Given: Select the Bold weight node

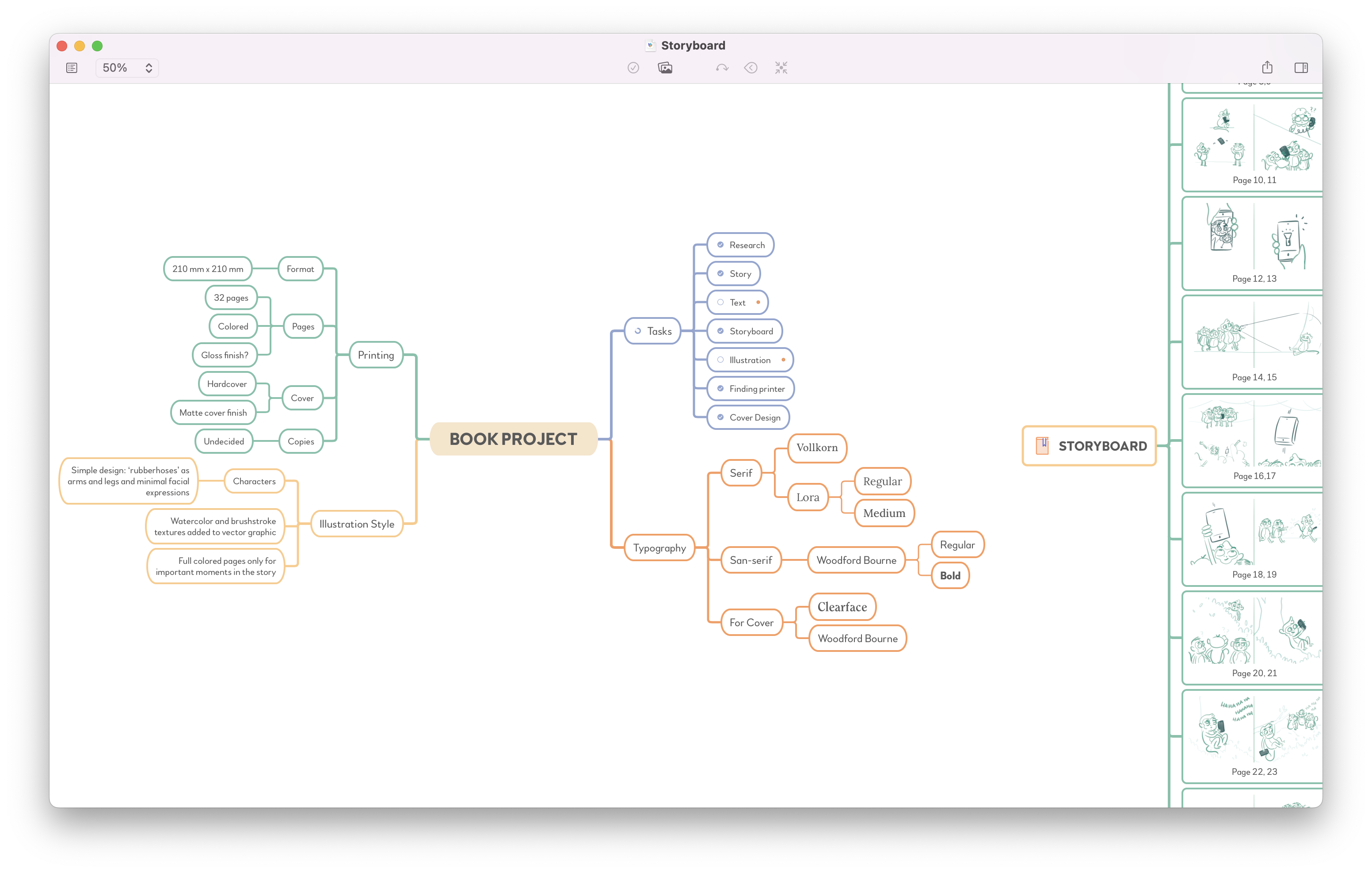Looking at the screenshot, I should click(x=950, y=575).
